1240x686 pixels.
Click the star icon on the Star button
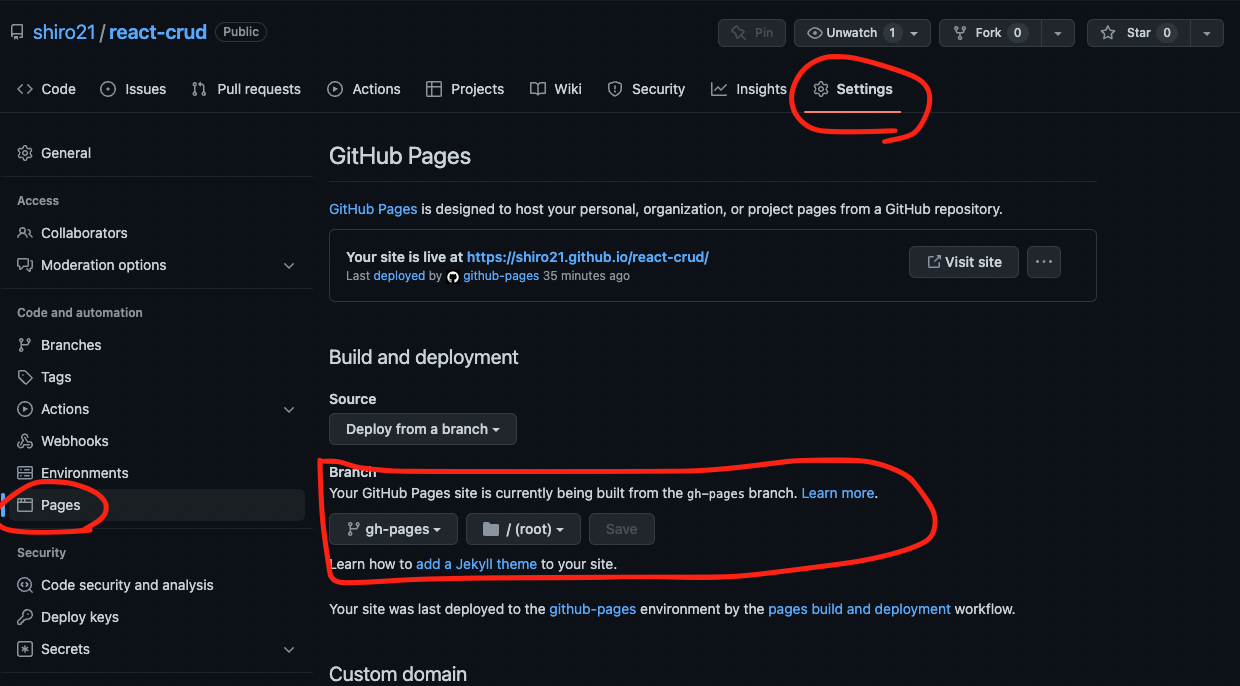coord(1108,33)
